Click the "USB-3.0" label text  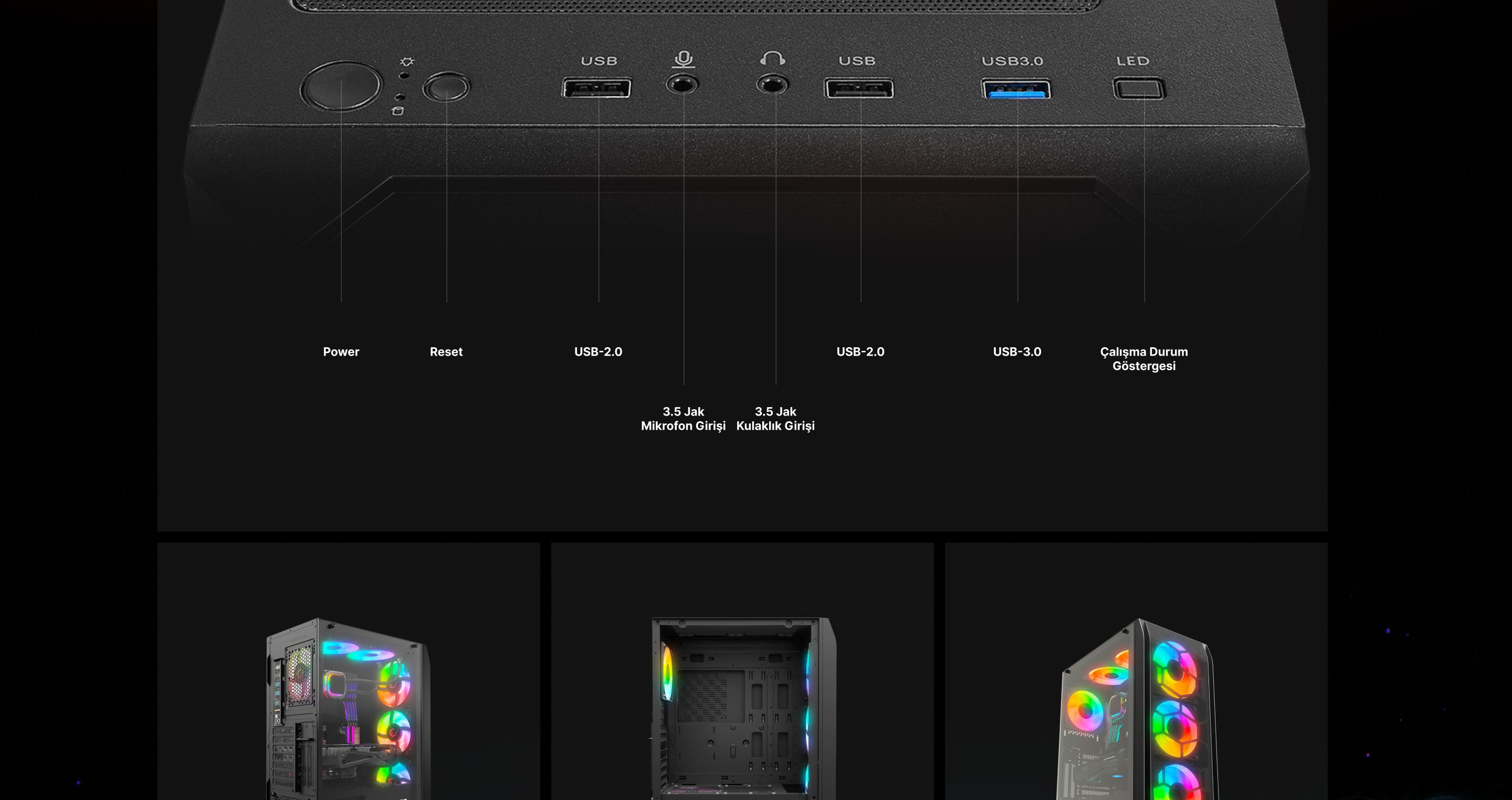tap(1016, 352)
